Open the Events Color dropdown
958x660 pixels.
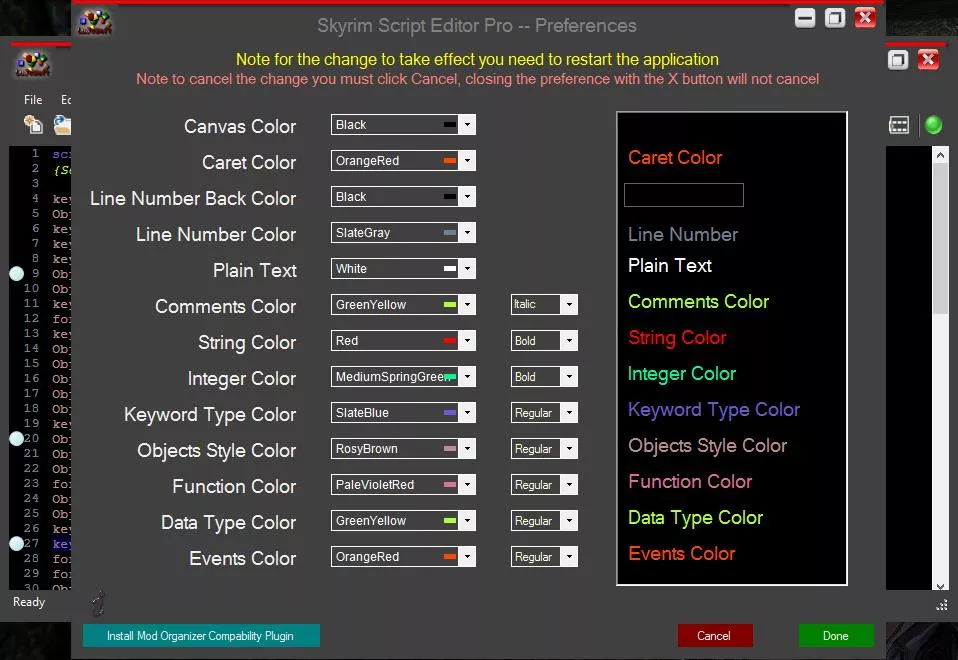[x=467, y=557]
